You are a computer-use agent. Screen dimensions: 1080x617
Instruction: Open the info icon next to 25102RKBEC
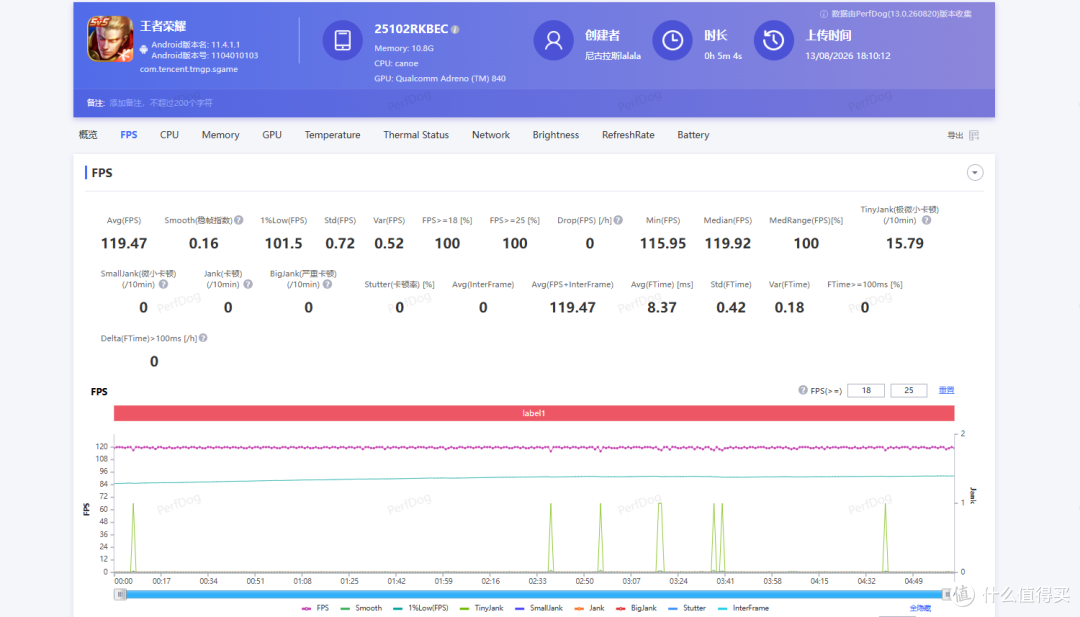[455, 29]
